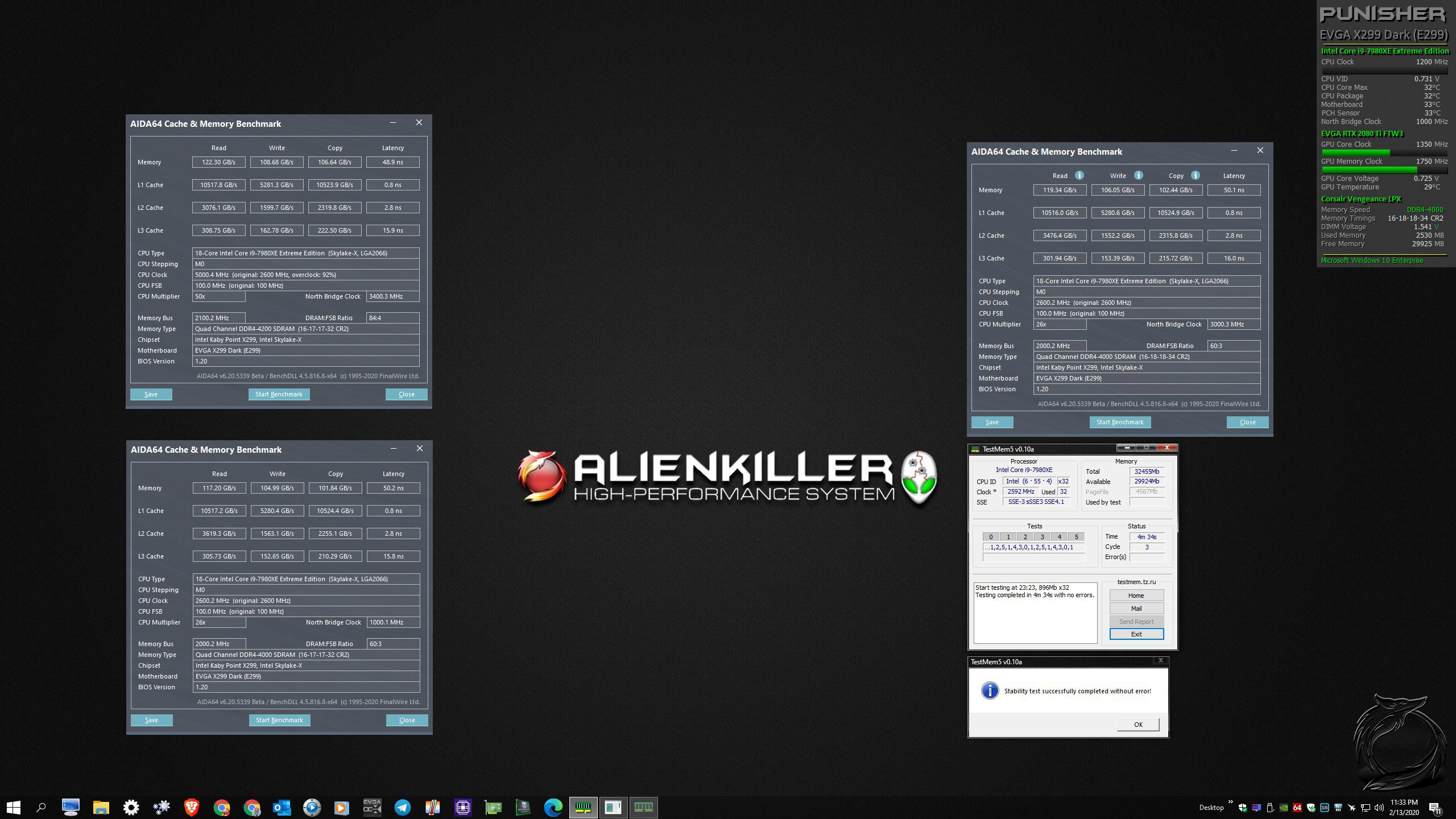Click the Memory Read 119.34 GB/s field
The height and width of the screenshot is (819, 1456).
pyautogui.click(x=1060, y=190)
